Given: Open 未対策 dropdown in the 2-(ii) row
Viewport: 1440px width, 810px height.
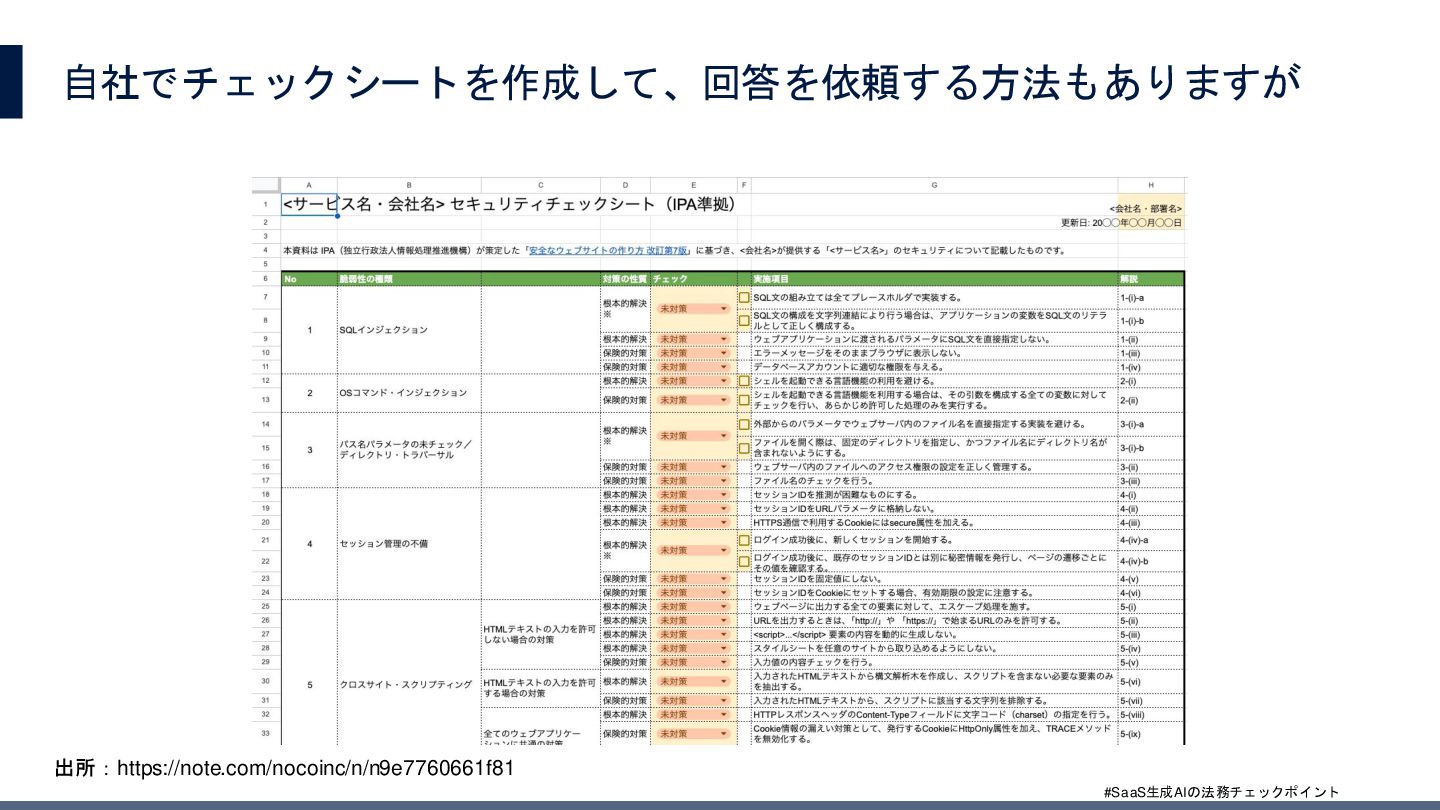Looking at the screenshot, I should coord(693,400).
